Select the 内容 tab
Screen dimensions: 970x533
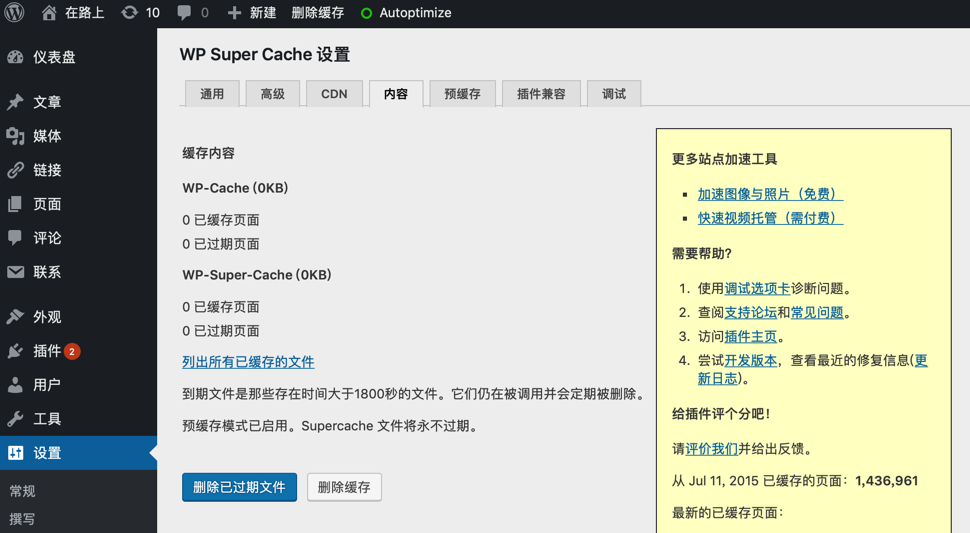tap(396, 94)
